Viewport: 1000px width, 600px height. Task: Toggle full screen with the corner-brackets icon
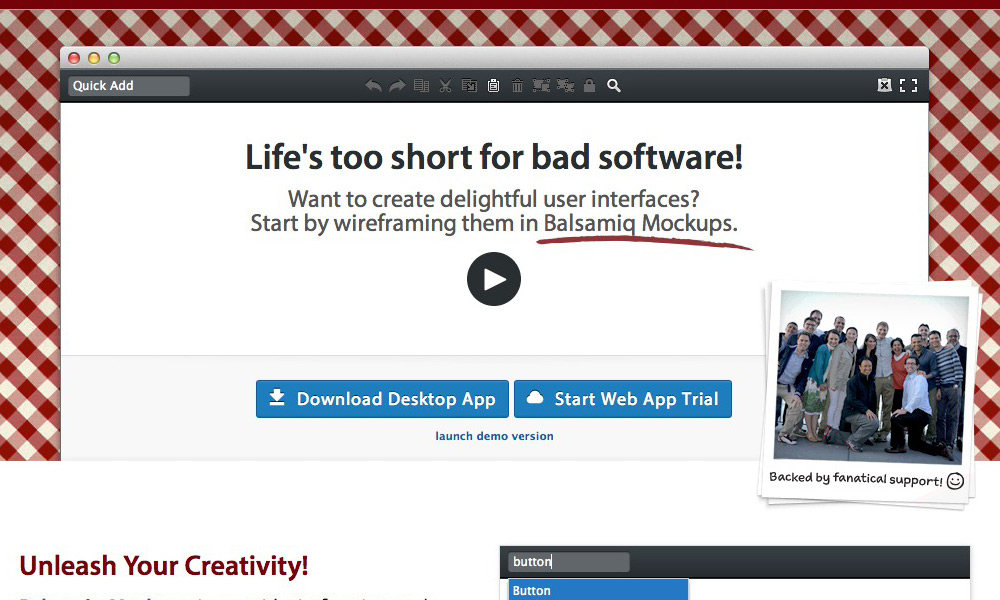[x=908, y=85]
